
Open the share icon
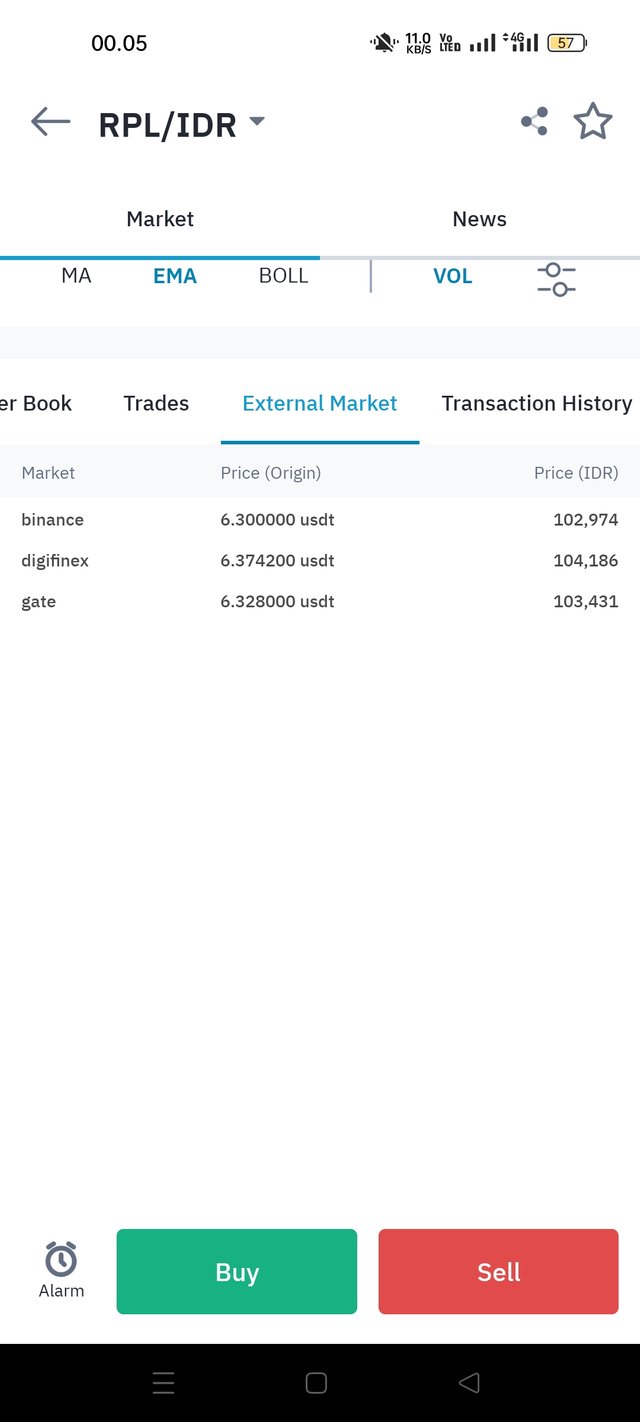tap(534, 122)
